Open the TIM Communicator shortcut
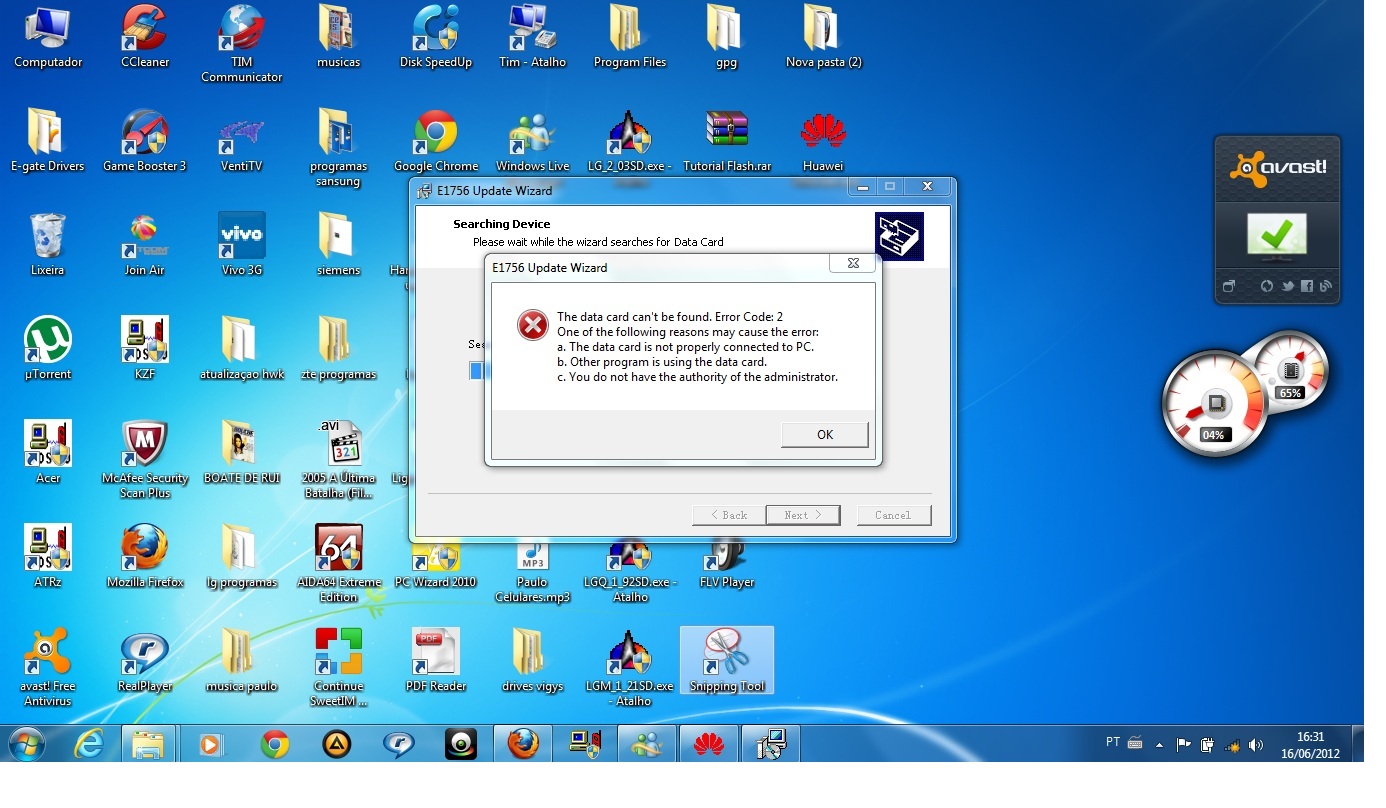Viewport: 1386px width, 808px height. 241,43
